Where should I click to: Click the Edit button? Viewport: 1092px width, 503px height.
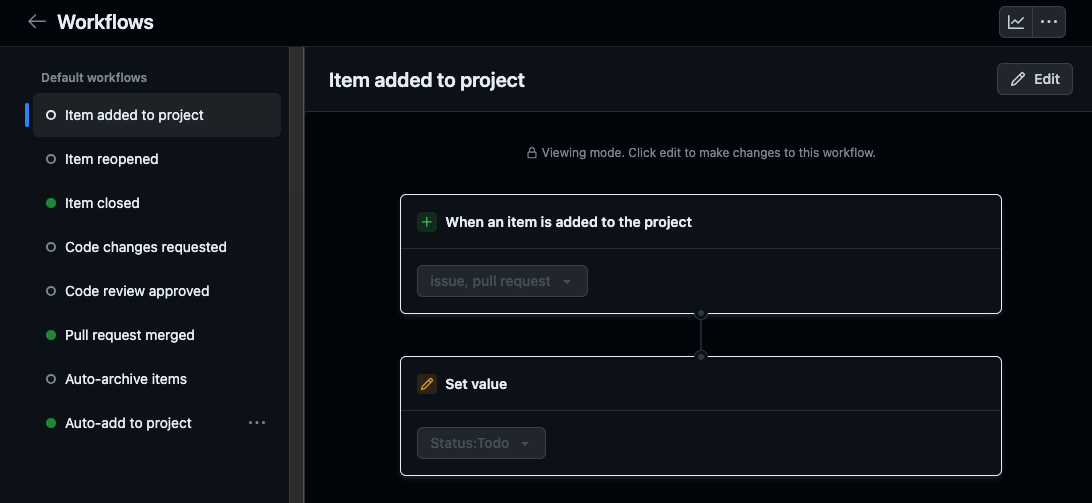click(x=1035, y=79)
